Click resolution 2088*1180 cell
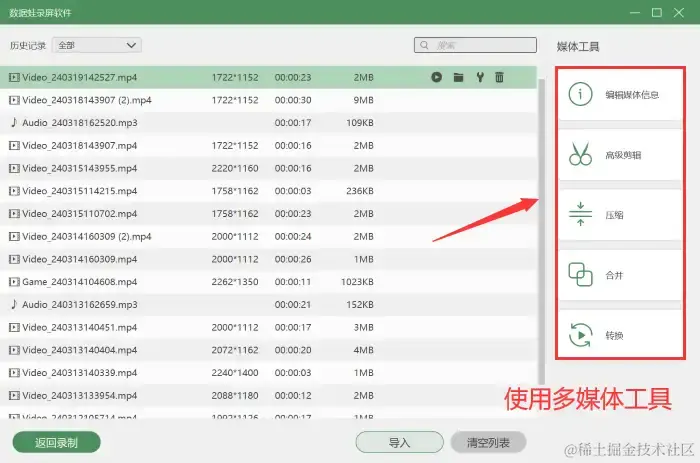Viewport: 700px width, 463px height. (x=235, y=396)
